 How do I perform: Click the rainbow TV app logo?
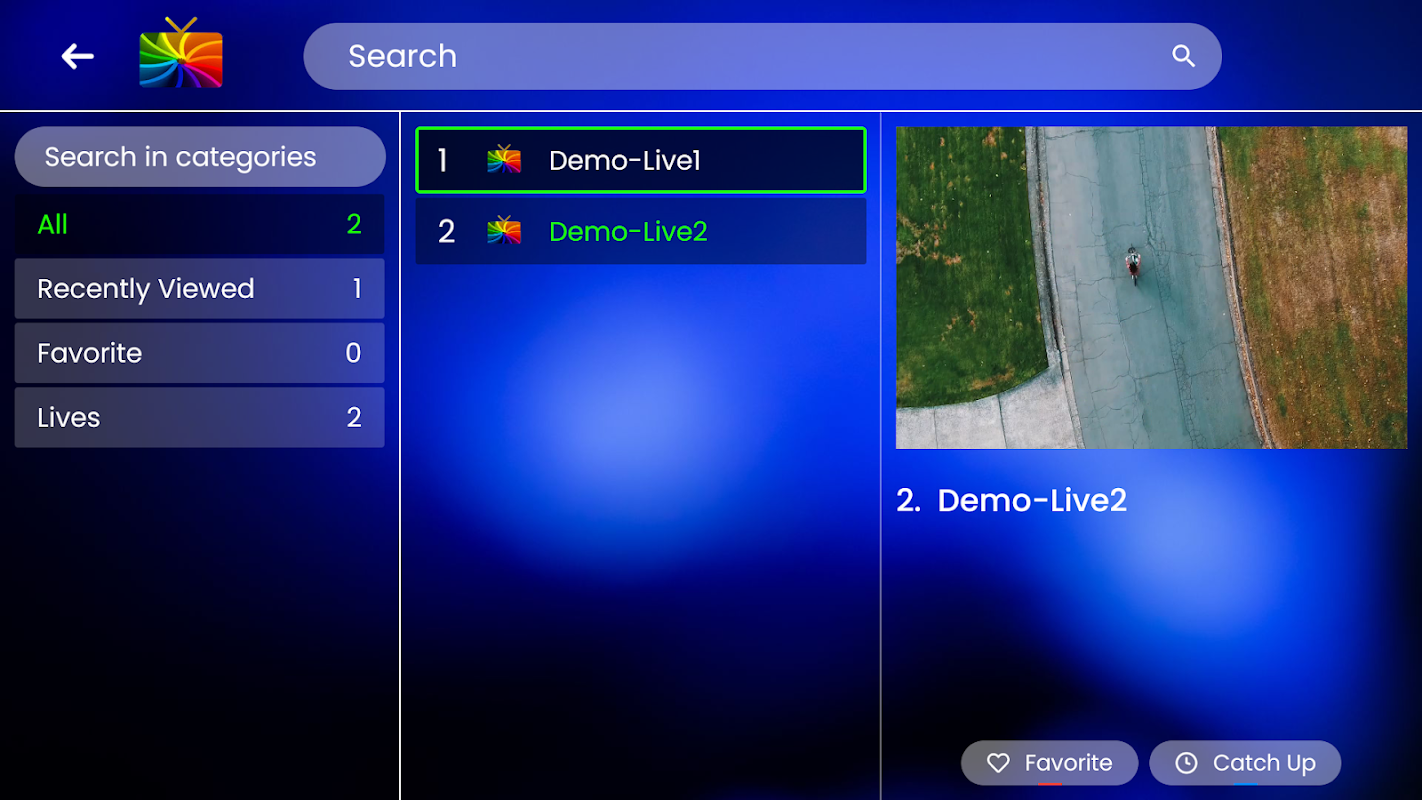click(x=181, y=53)
